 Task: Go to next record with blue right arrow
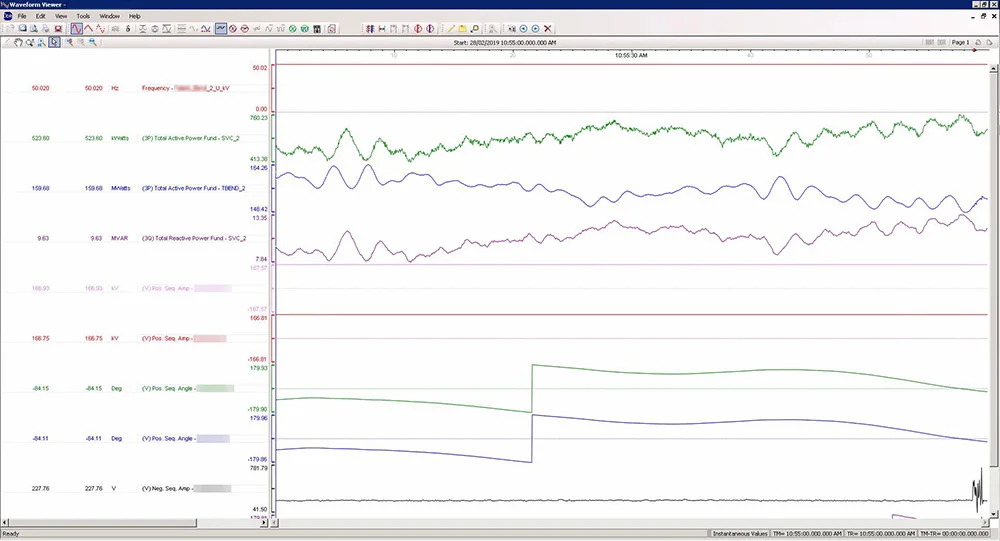click(x=536, y=29)
